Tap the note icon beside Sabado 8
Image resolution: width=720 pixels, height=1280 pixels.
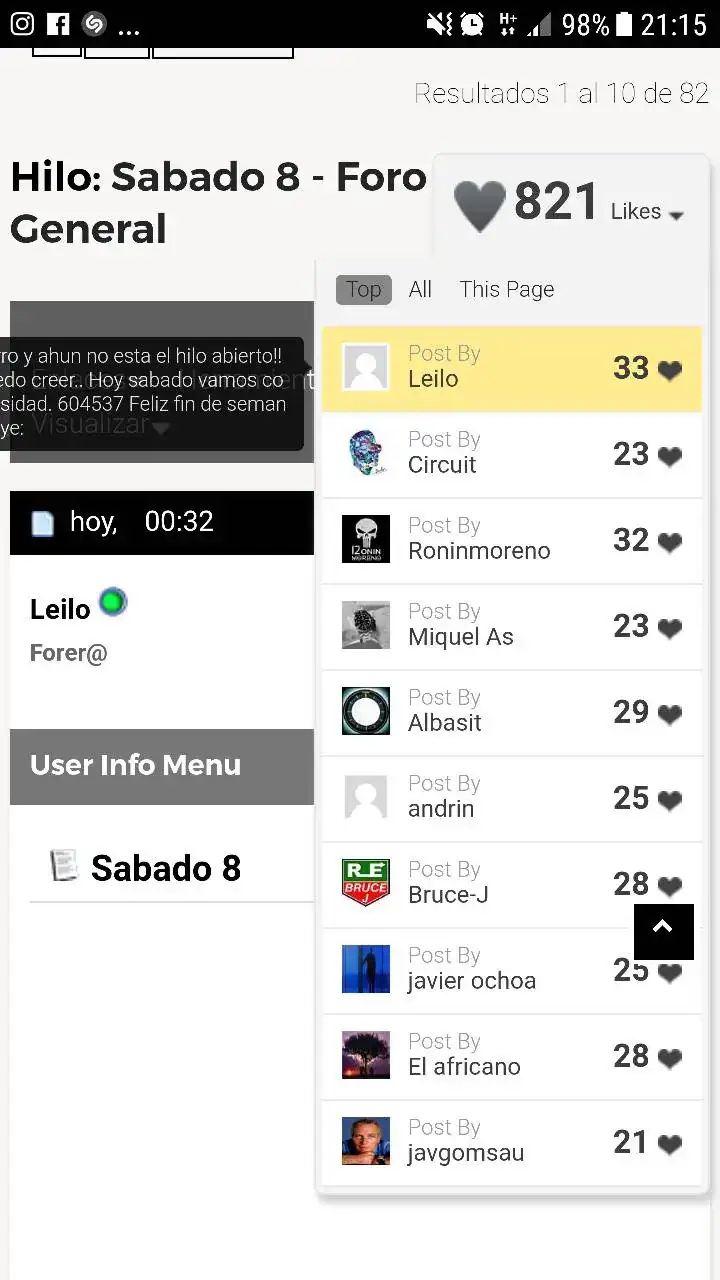[x=64, y=865]
